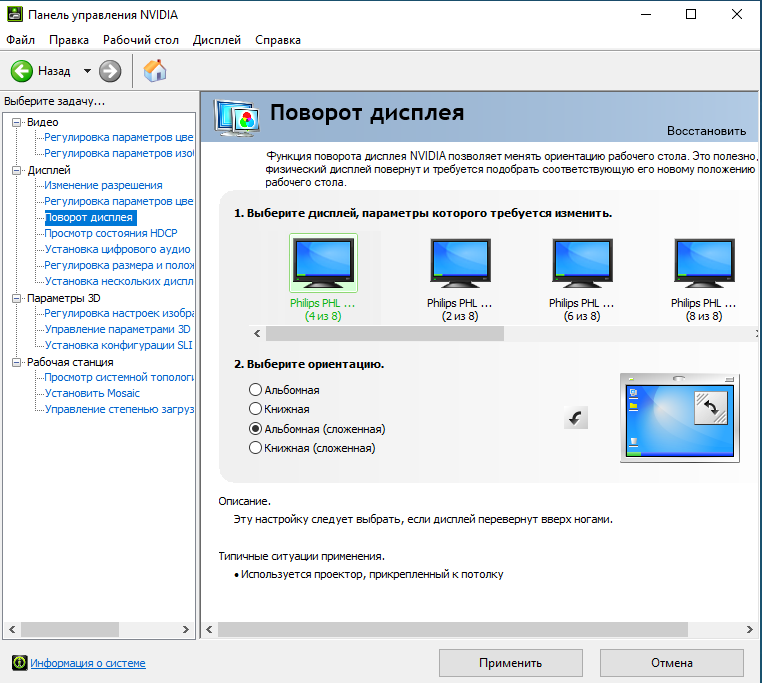The height and width of the screenshot is (683, 762).
Task: Open the Дисплей menu
Action: 217,40
